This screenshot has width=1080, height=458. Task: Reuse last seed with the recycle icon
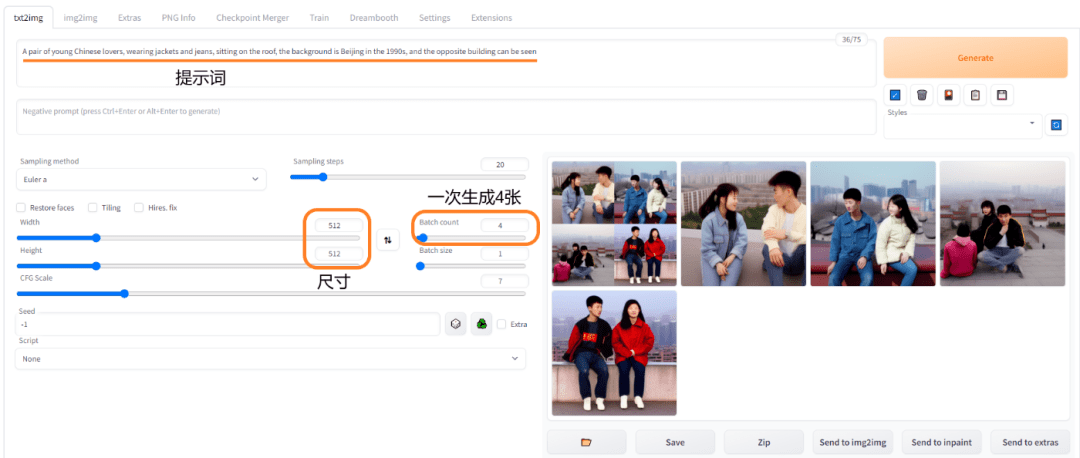coord(481,324)
